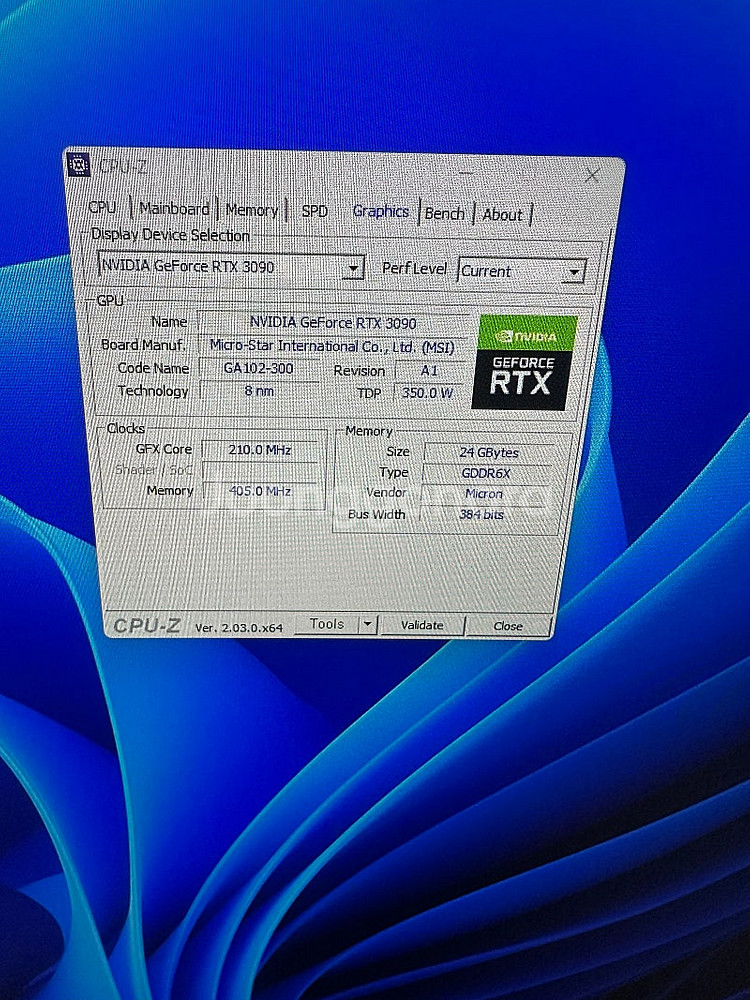The image size is (750, 1000).
Task: Click the GPU Name field value
Action: click(334, 323)
